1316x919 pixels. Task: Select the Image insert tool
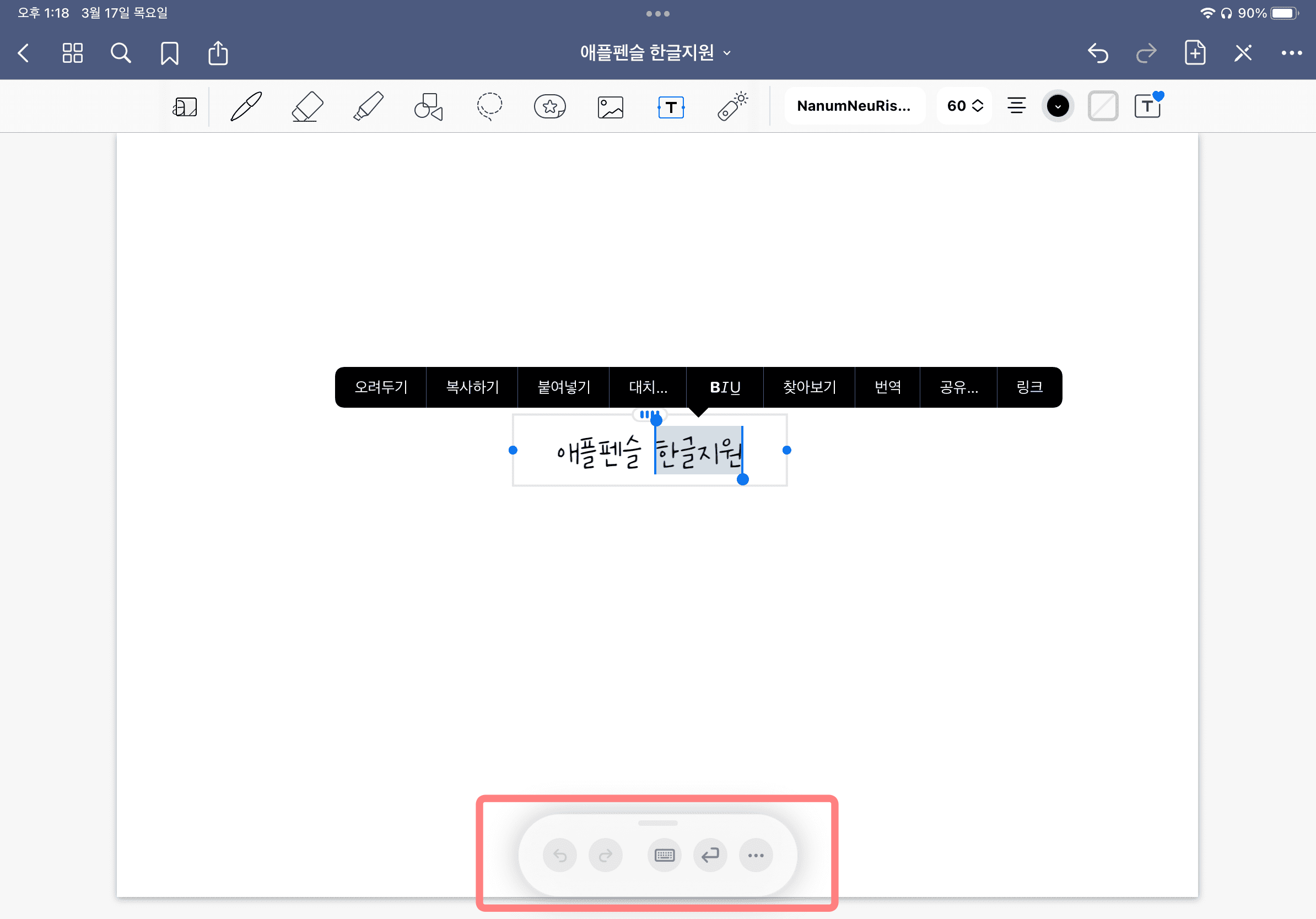[x=611, y=107]
